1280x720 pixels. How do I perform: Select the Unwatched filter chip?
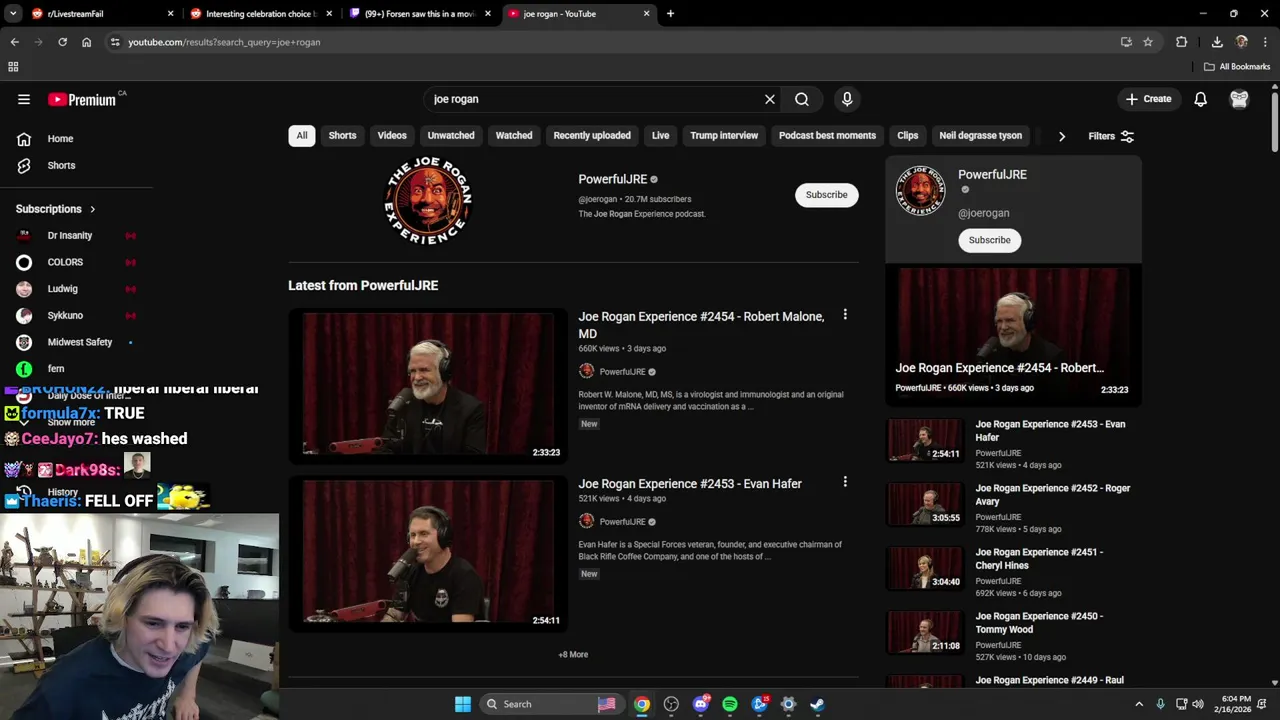coord(451,135)
